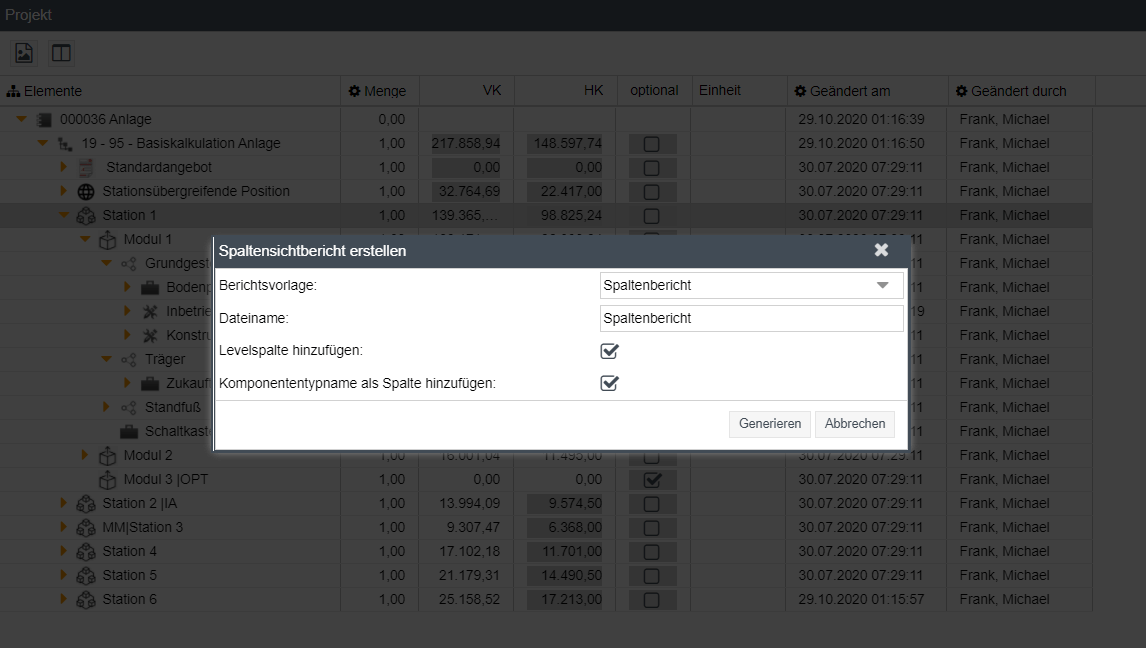Click the column layout toolbar icon
This screenshot has width=1146, height=648.
coord(61,53)
